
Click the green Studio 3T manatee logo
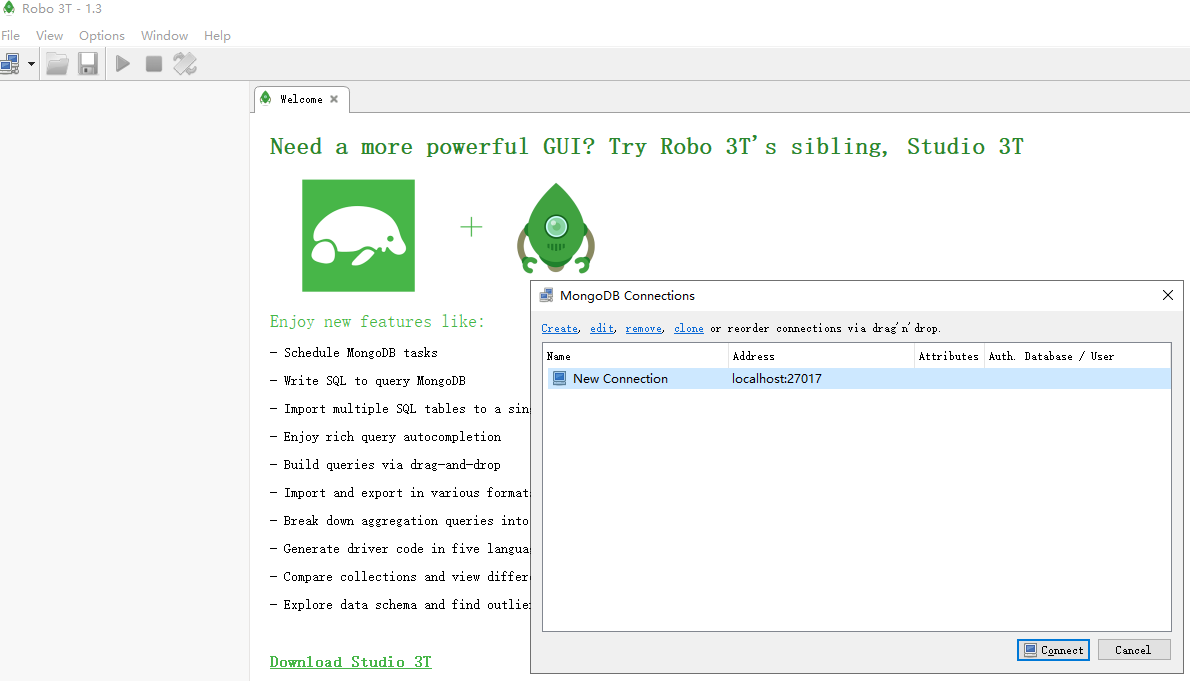click(358, 235)
